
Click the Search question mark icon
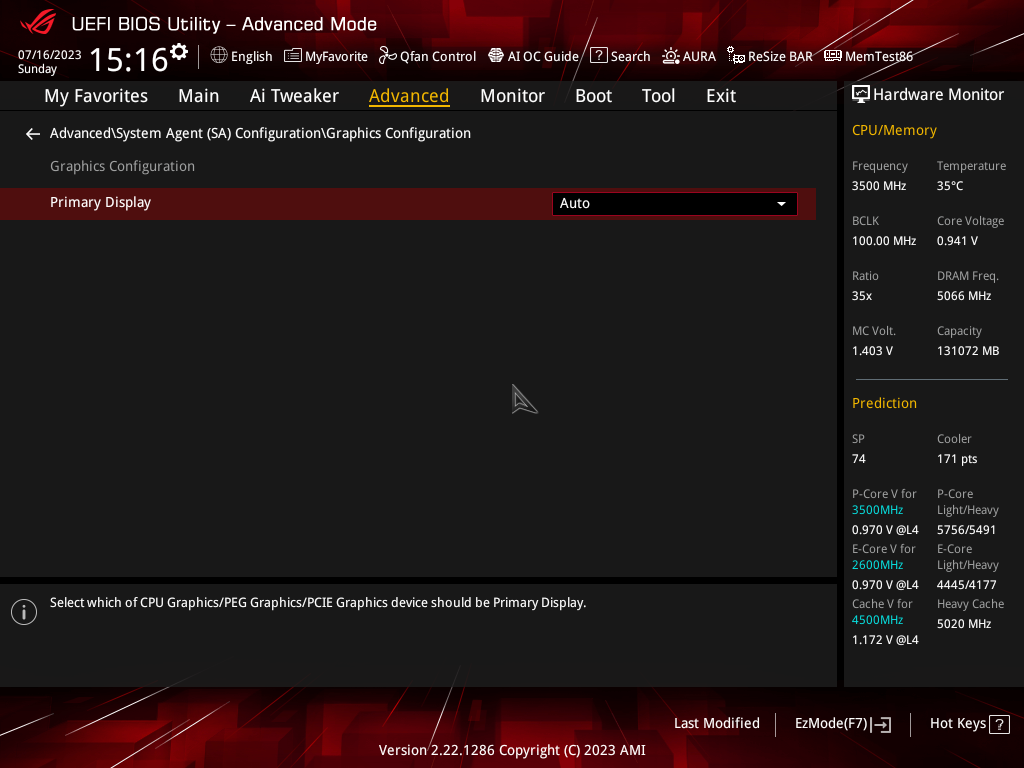(x=598, y=56)
